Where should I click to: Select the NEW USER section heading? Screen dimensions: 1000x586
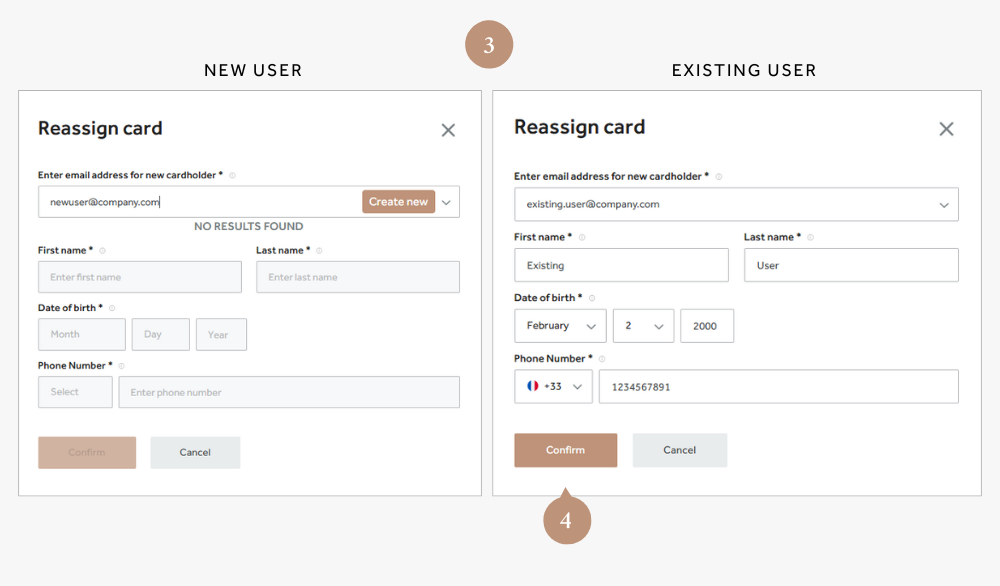pyautogui.click(x=253, y=70)
